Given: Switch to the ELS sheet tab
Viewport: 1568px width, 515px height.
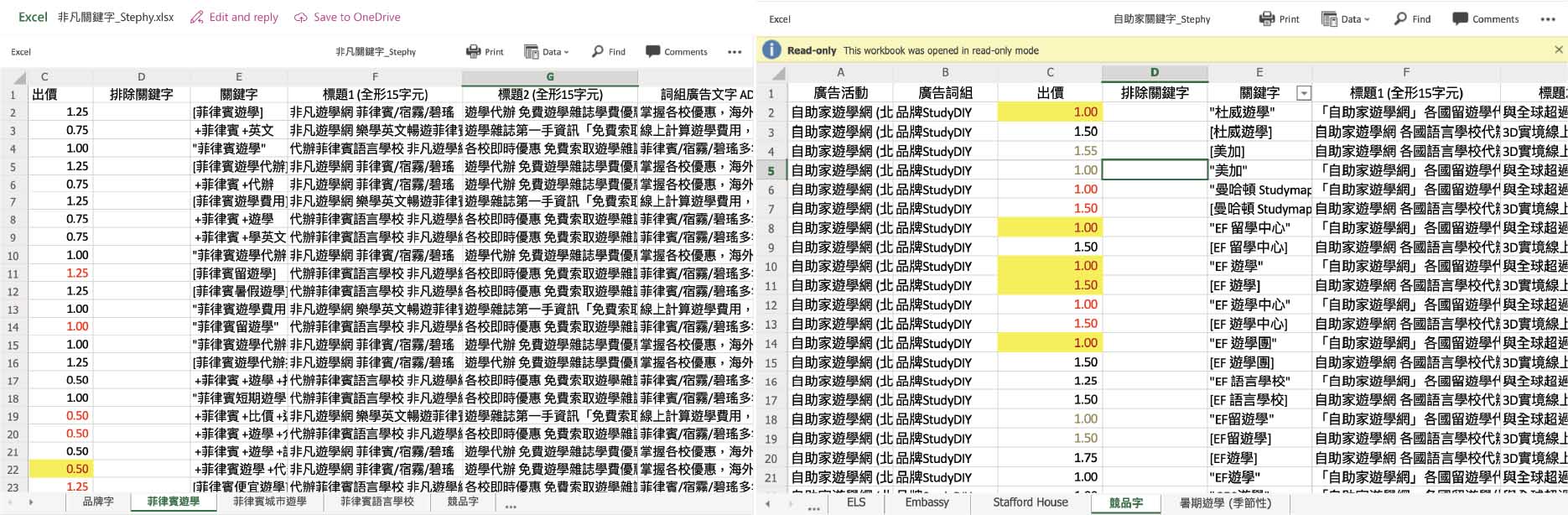Looking at the screenshot, I should tap(856, 502).
